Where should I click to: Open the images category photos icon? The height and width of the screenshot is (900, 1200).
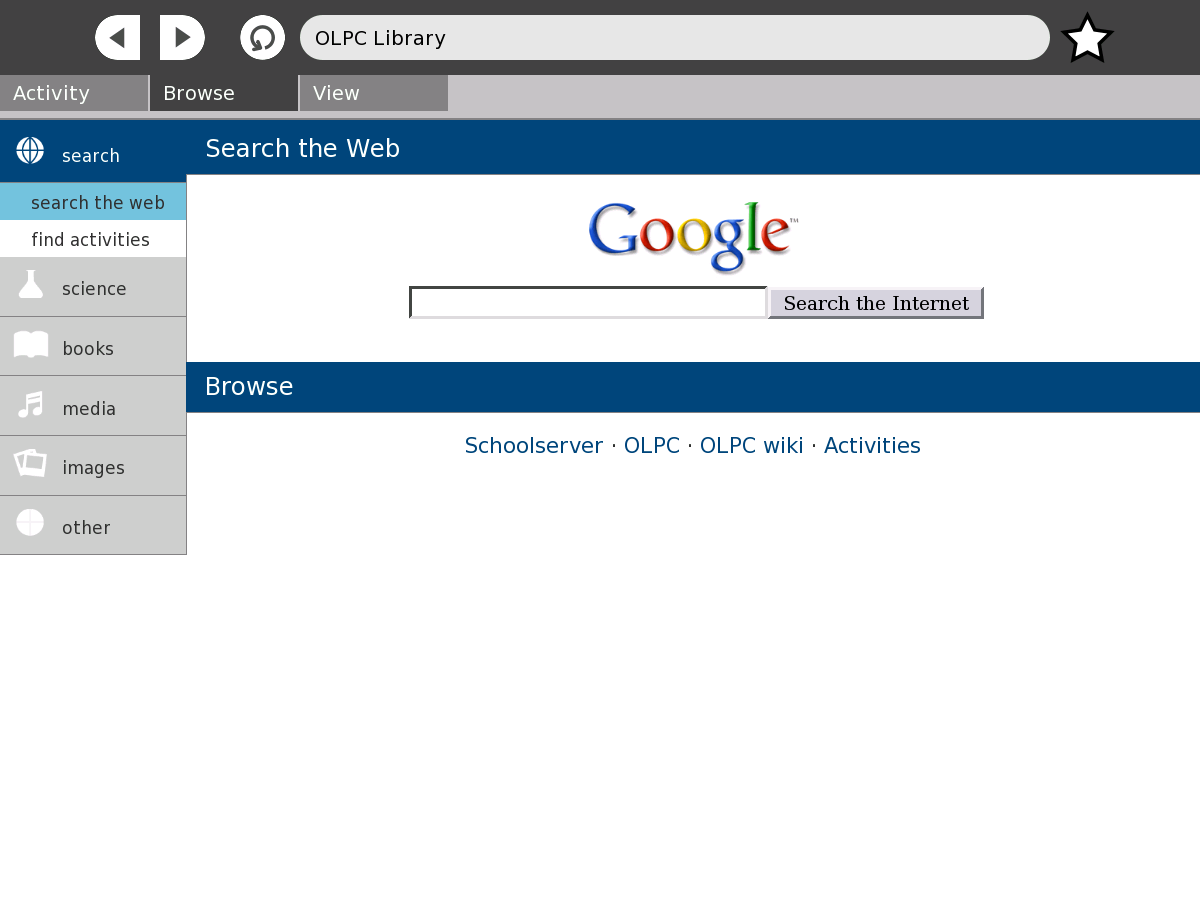point(31,464)
